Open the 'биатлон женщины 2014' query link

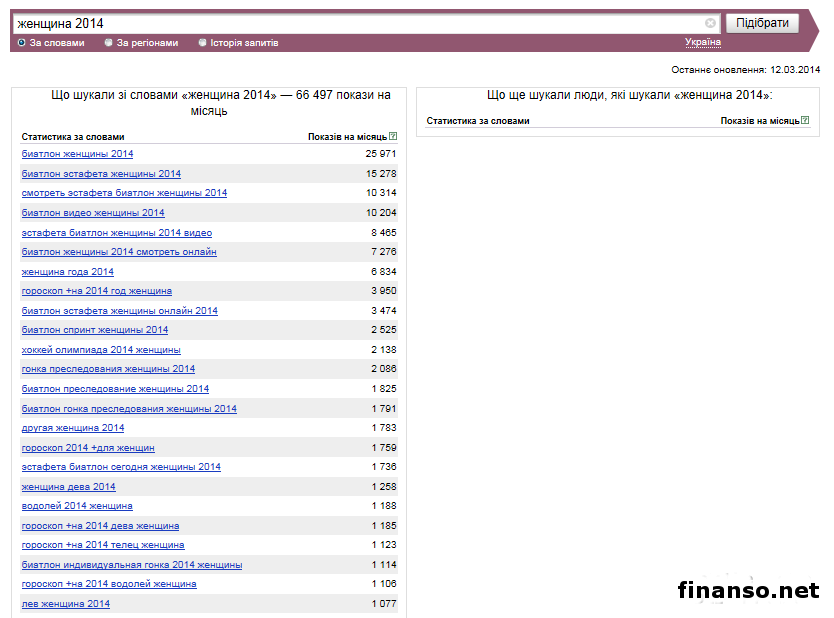[x=77, y=154]
